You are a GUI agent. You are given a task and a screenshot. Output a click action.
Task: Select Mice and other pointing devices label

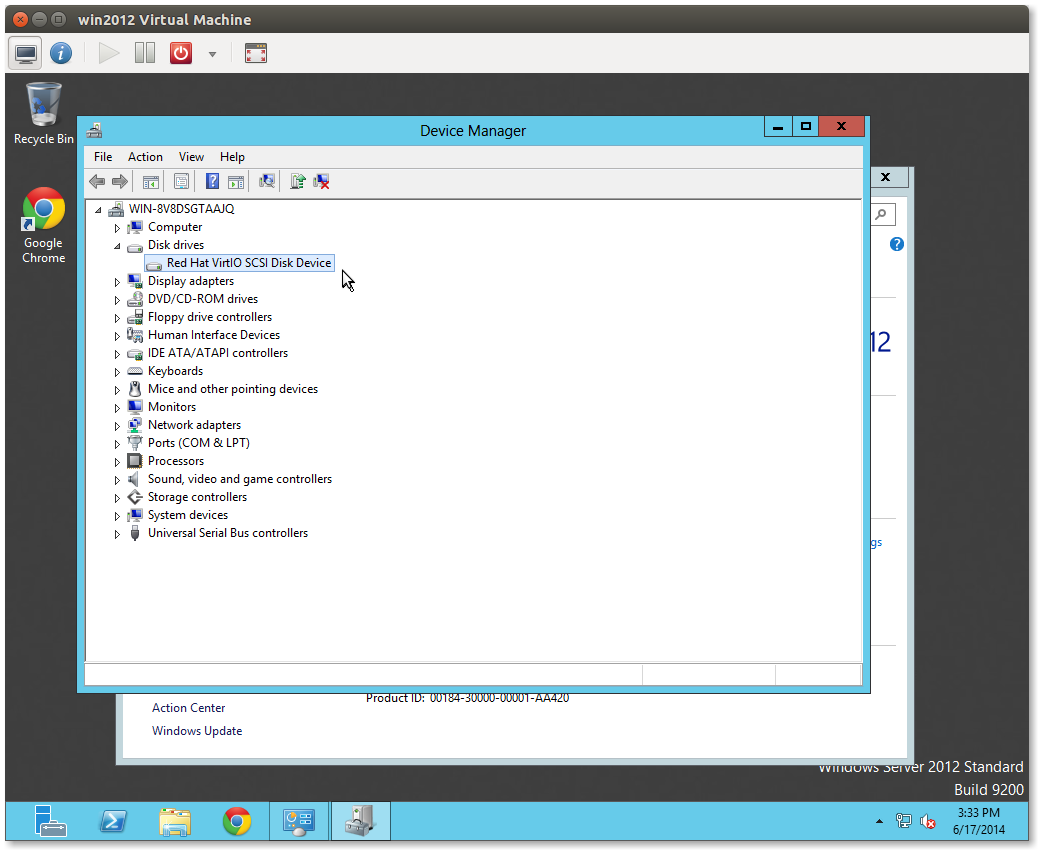(232, 389)
